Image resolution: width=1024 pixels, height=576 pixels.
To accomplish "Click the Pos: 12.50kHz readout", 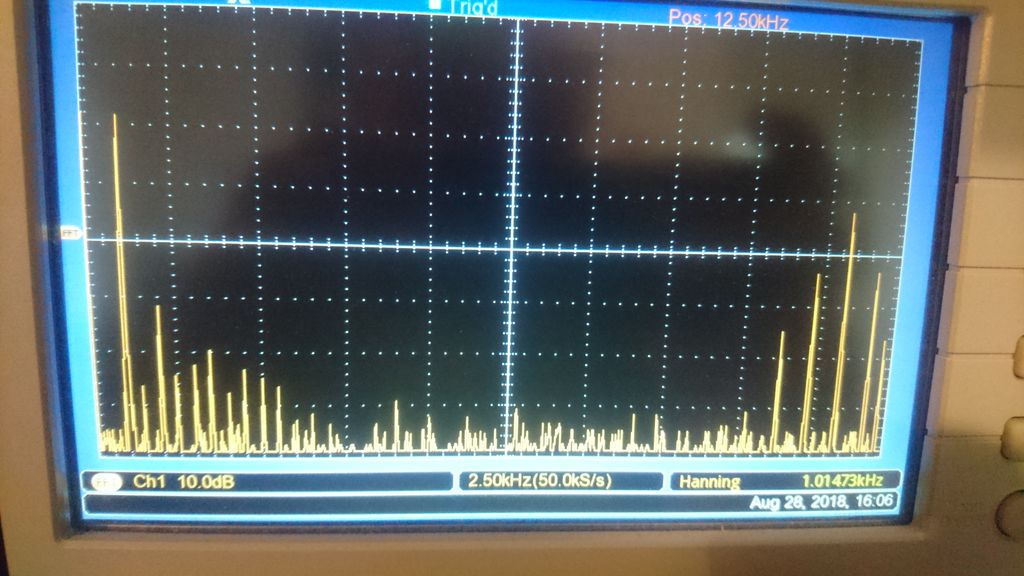I will (728, 20).
